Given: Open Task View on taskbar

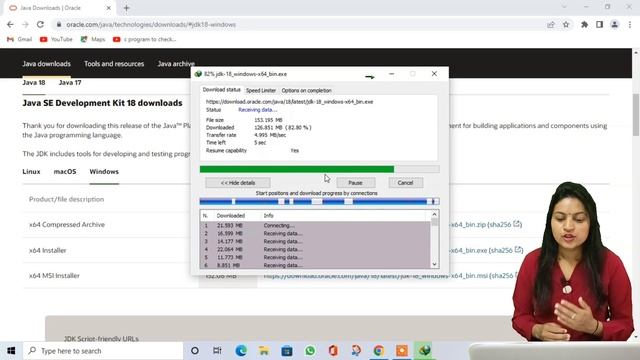Looking at the screenshot, I should point(217,351).
